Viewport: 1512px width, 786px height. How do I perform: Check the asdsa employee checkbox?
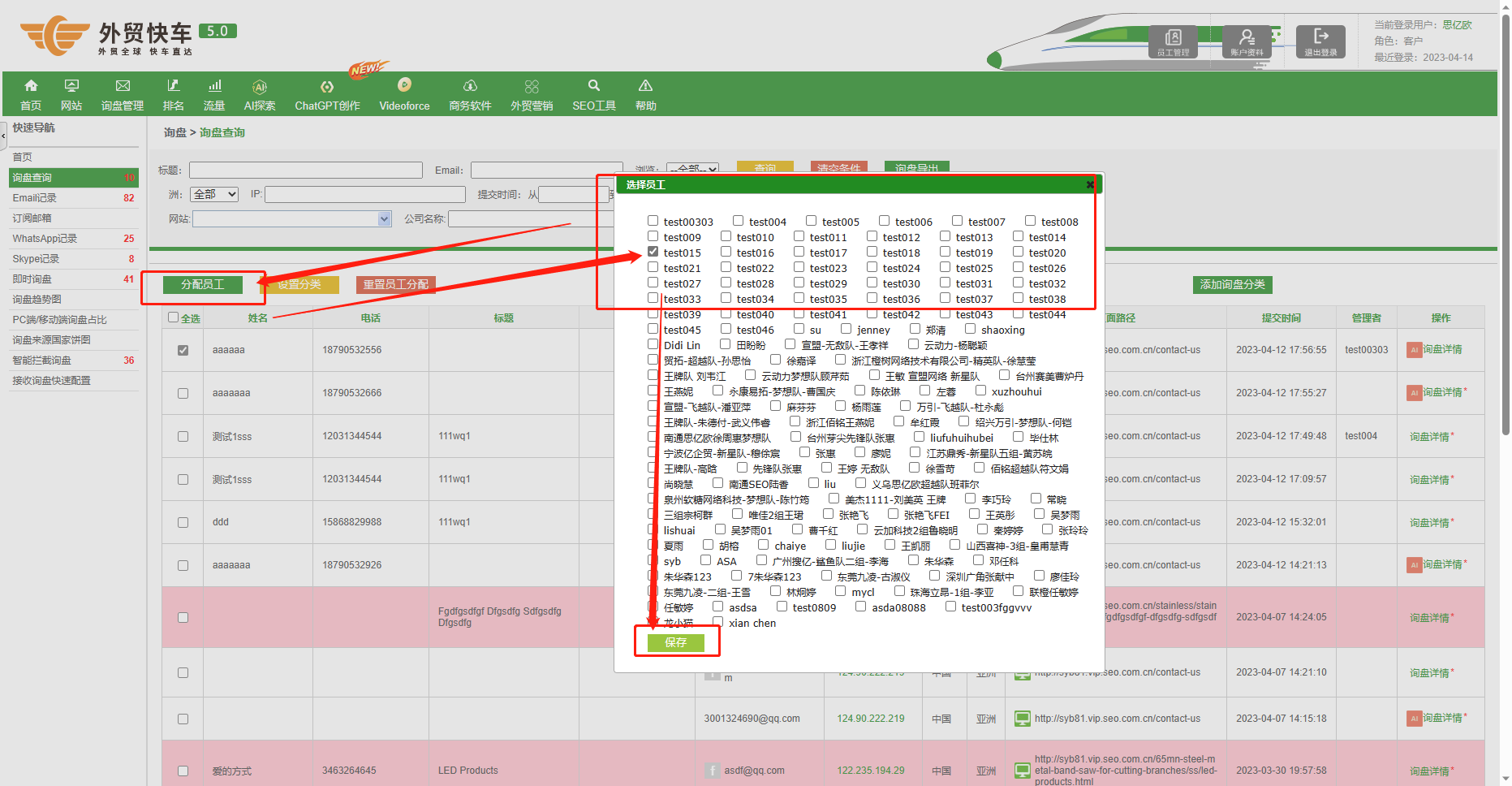(x=717, y=607)
